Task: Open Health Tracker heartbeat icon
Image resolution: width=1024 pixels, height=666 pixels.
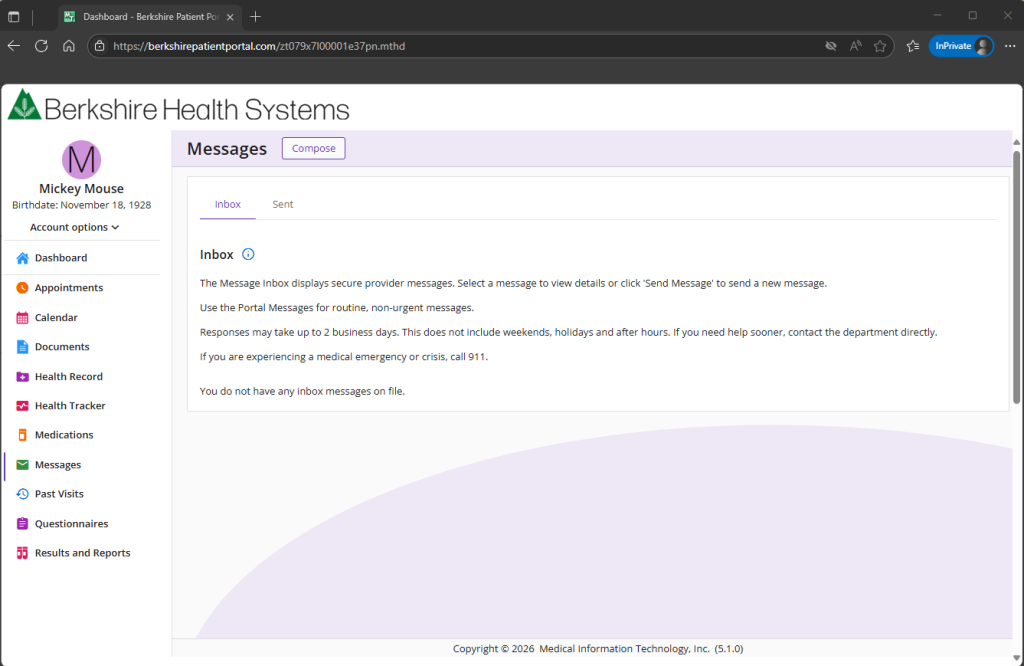Action: [x=22, y=406]
